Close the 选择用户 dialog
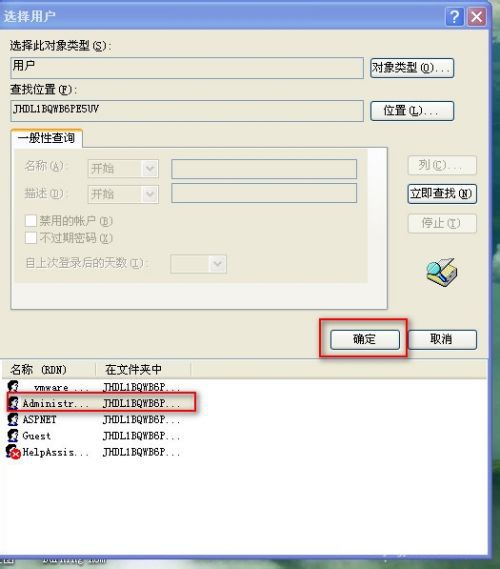This screenshot has width=500, height=569. pos(476,17)
